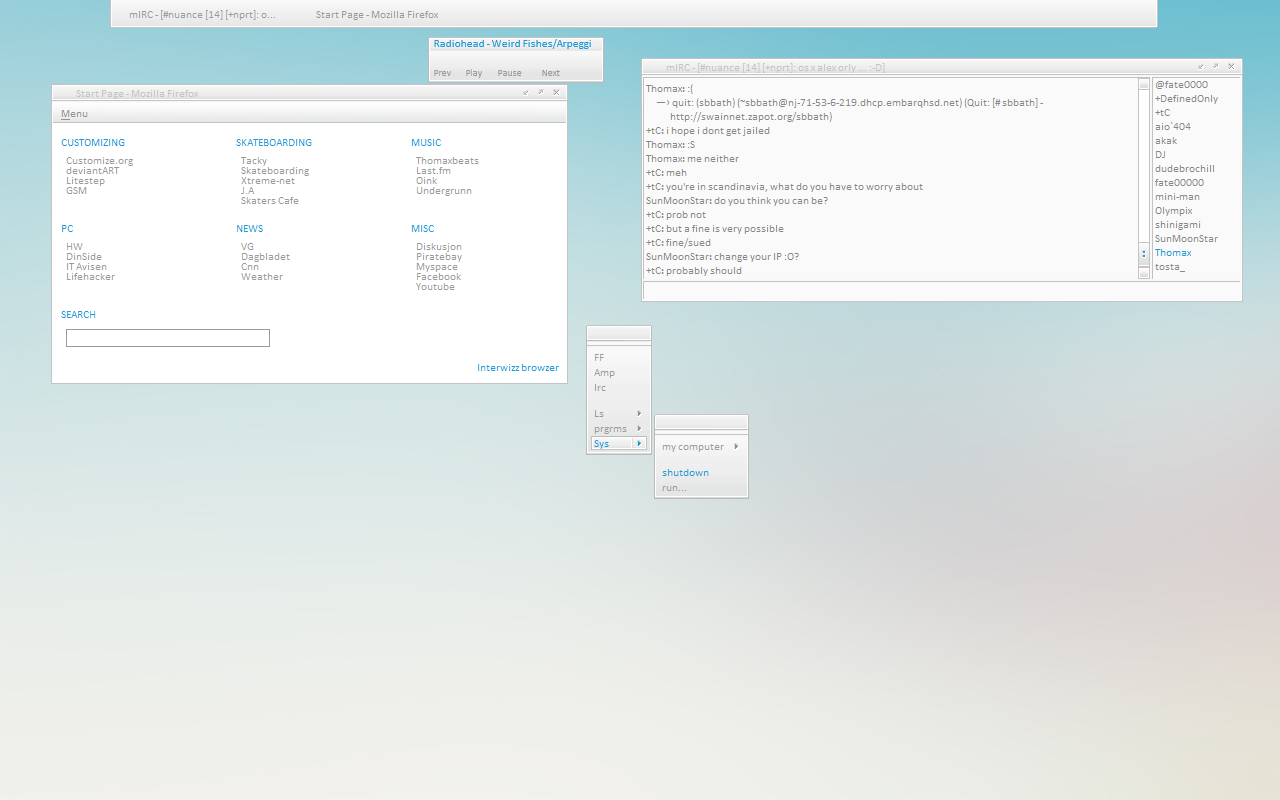Click the Lifehacker link
This screenshot has width=1280, height=800.
90,277
